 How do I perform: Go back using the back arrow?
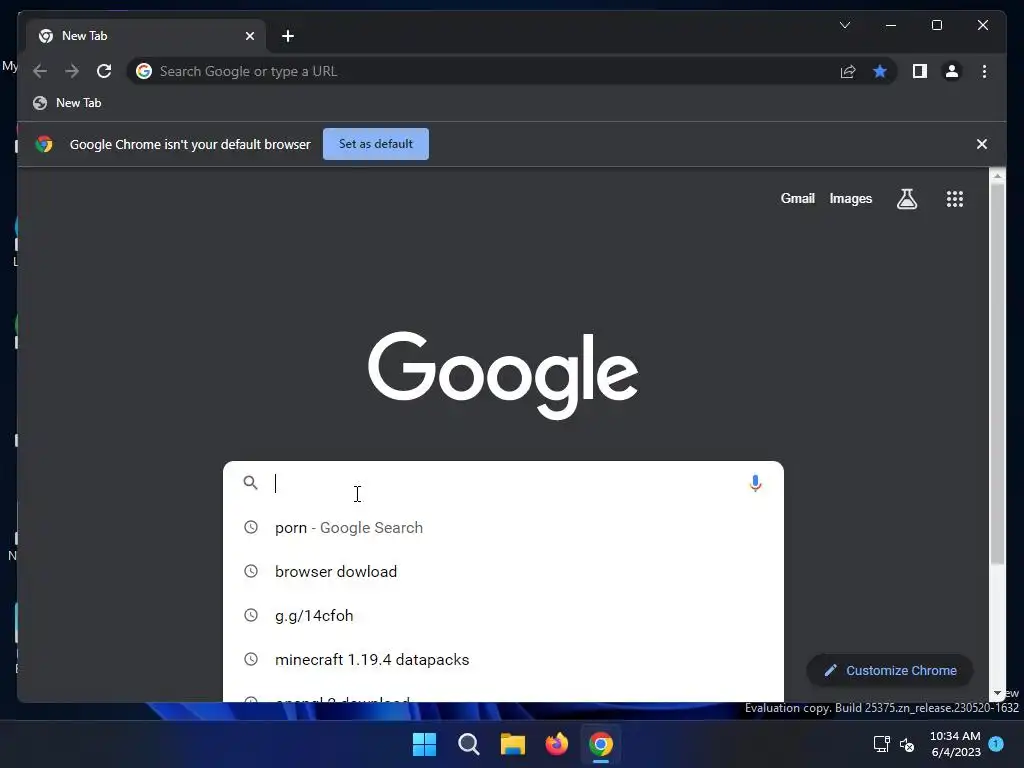[40, 71]
